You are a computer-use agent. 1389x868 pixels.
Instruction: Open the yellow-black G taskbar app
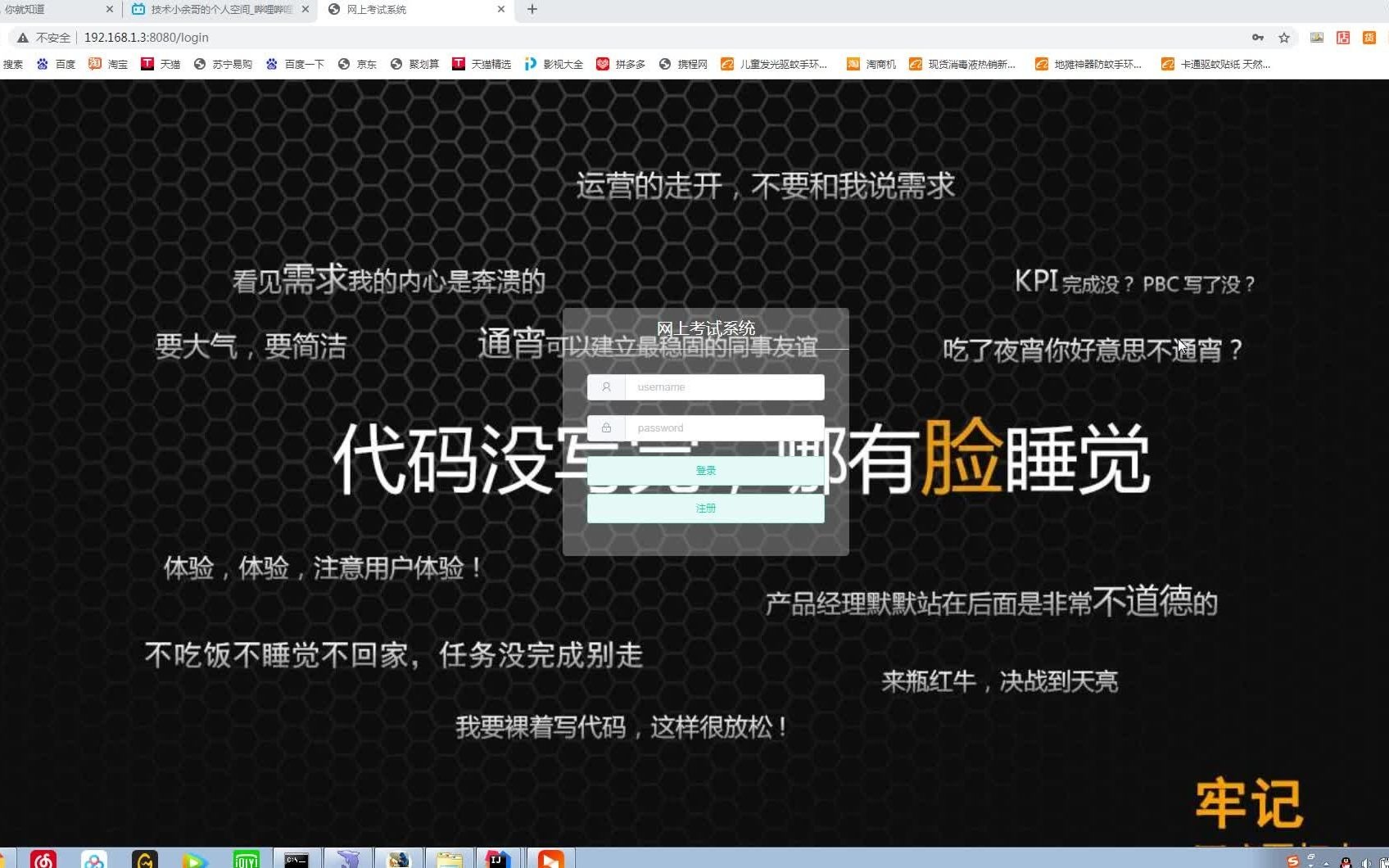145,859
